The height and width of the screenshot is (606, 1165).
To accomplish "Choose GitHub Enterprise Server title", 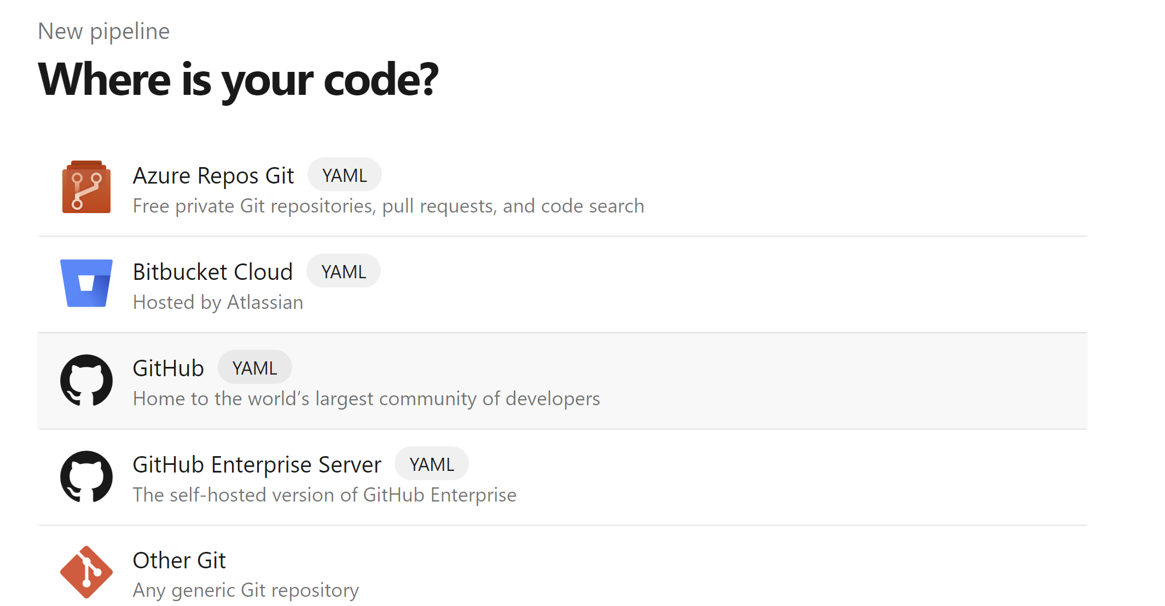I will [x=256, y=464].
